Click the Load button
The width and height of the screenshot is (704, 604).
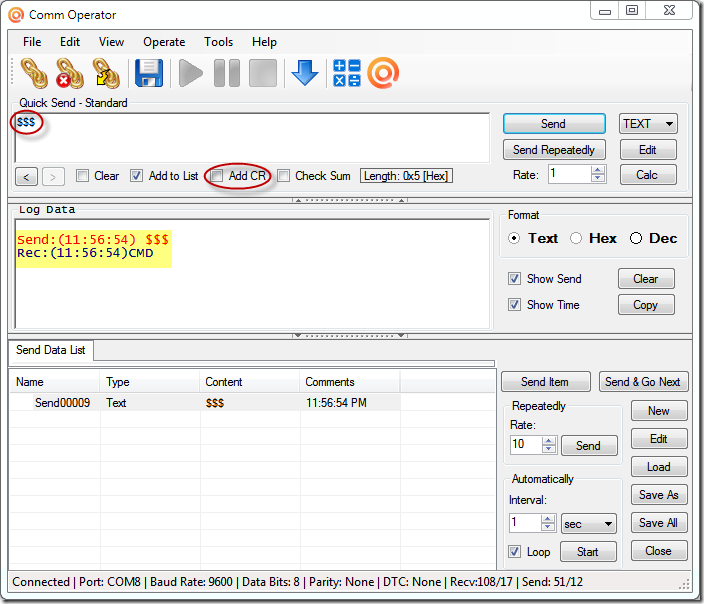coord(659,467)
